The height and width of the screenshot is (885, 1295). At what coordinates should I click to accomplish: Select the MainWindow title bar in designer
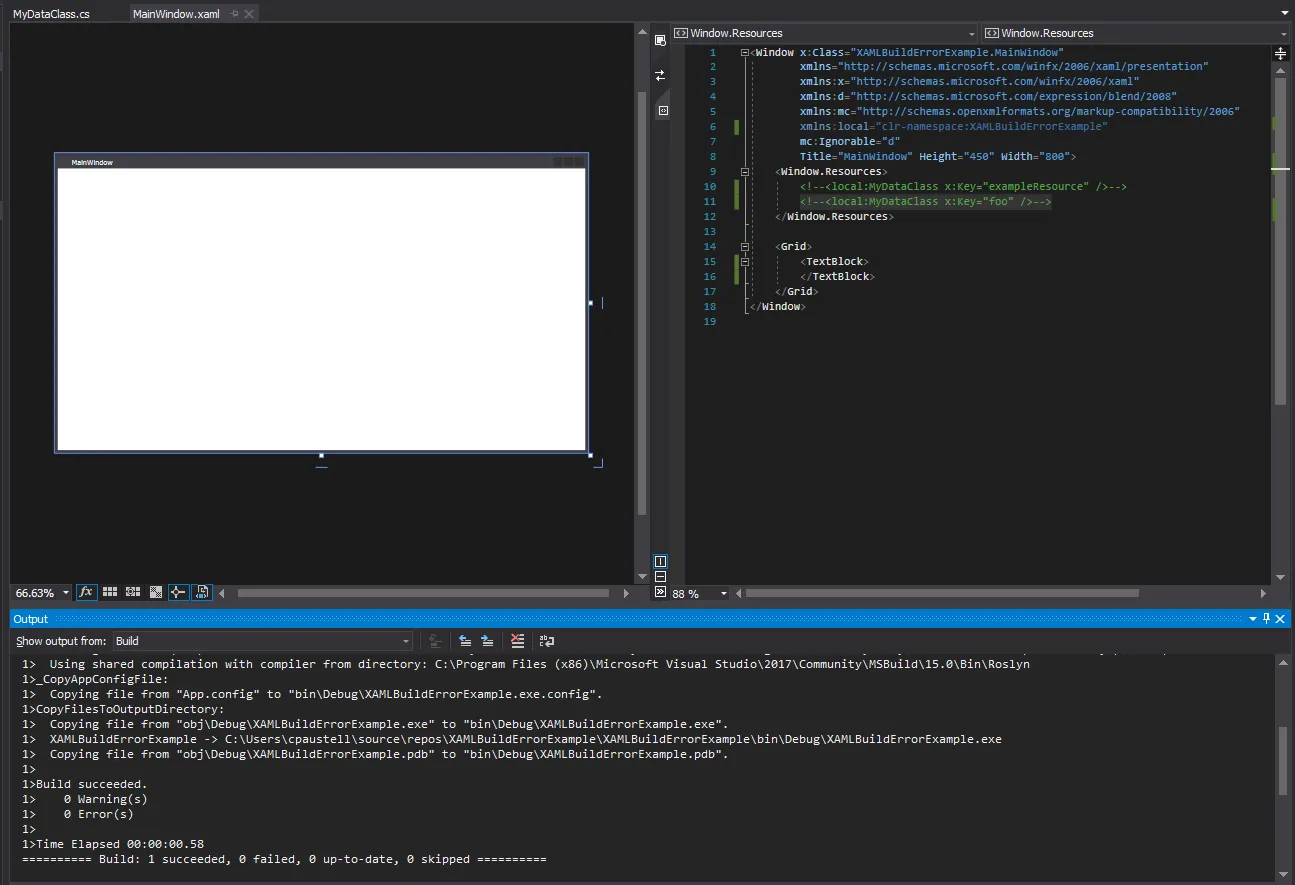coord(321,161)
